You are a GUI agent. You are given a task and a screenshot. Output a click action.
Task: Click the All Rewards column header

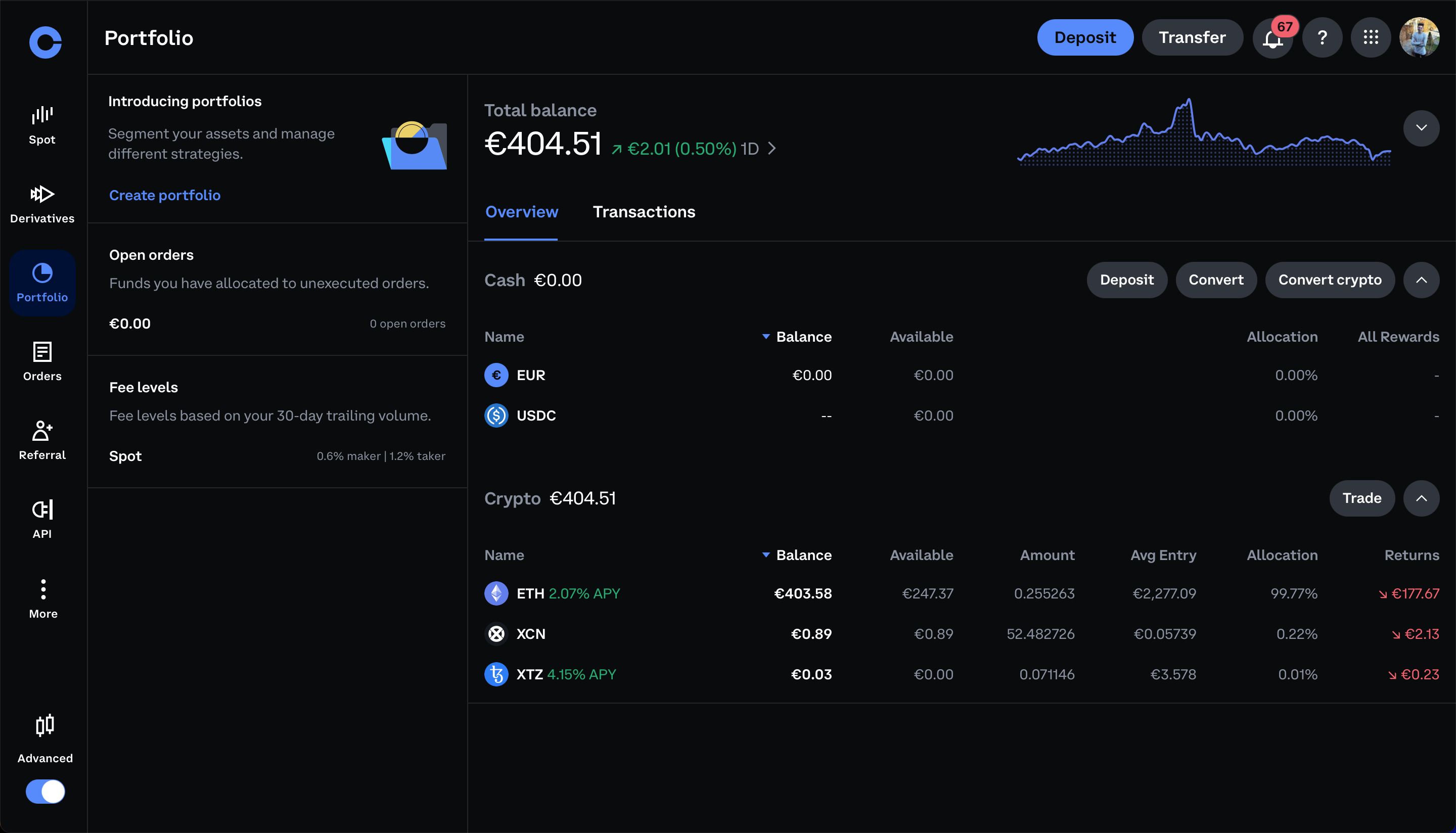pyautogui.click(x=1398, y=337)
